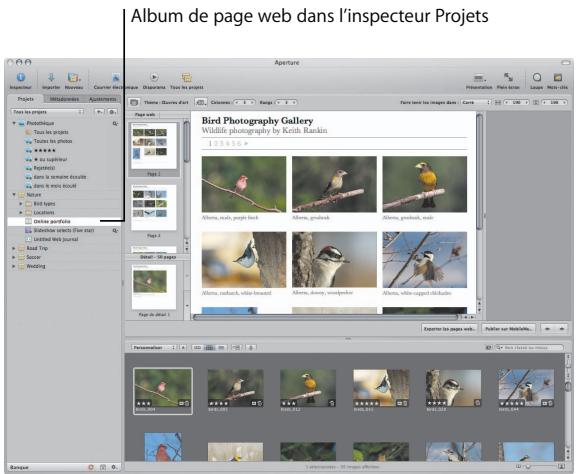
Task: Select Page 2 thumbnail in pages panel
Action: 154,208
